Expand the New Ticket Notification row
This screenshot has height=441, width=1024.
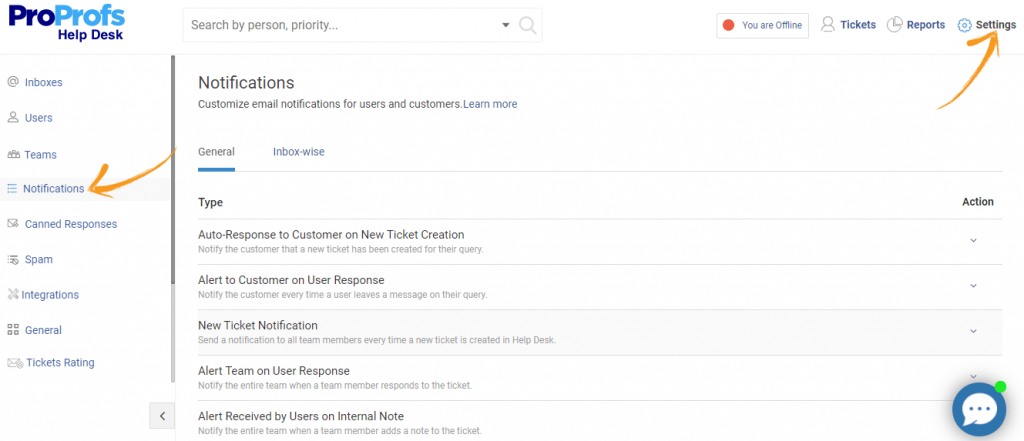click(x=973, y=331)
